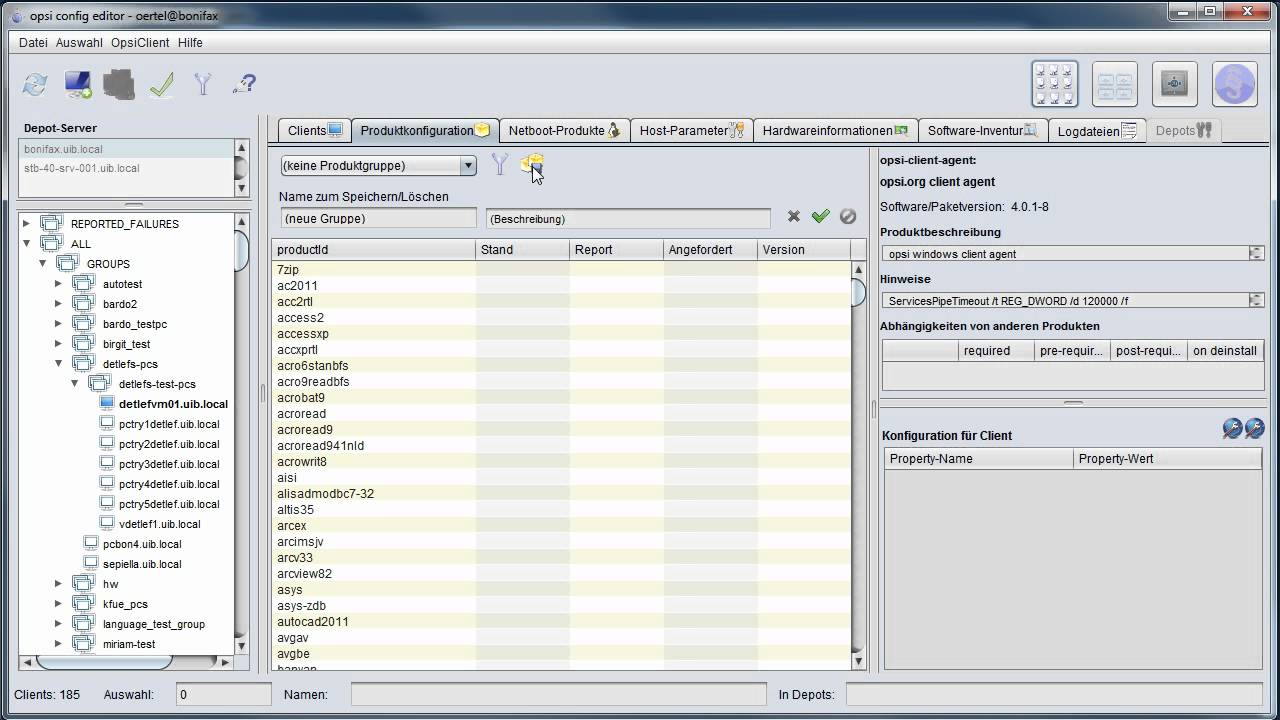Click the Hinweise field stepper
The height and width of the screenshot is (720, 1280).
point(1256,300)
